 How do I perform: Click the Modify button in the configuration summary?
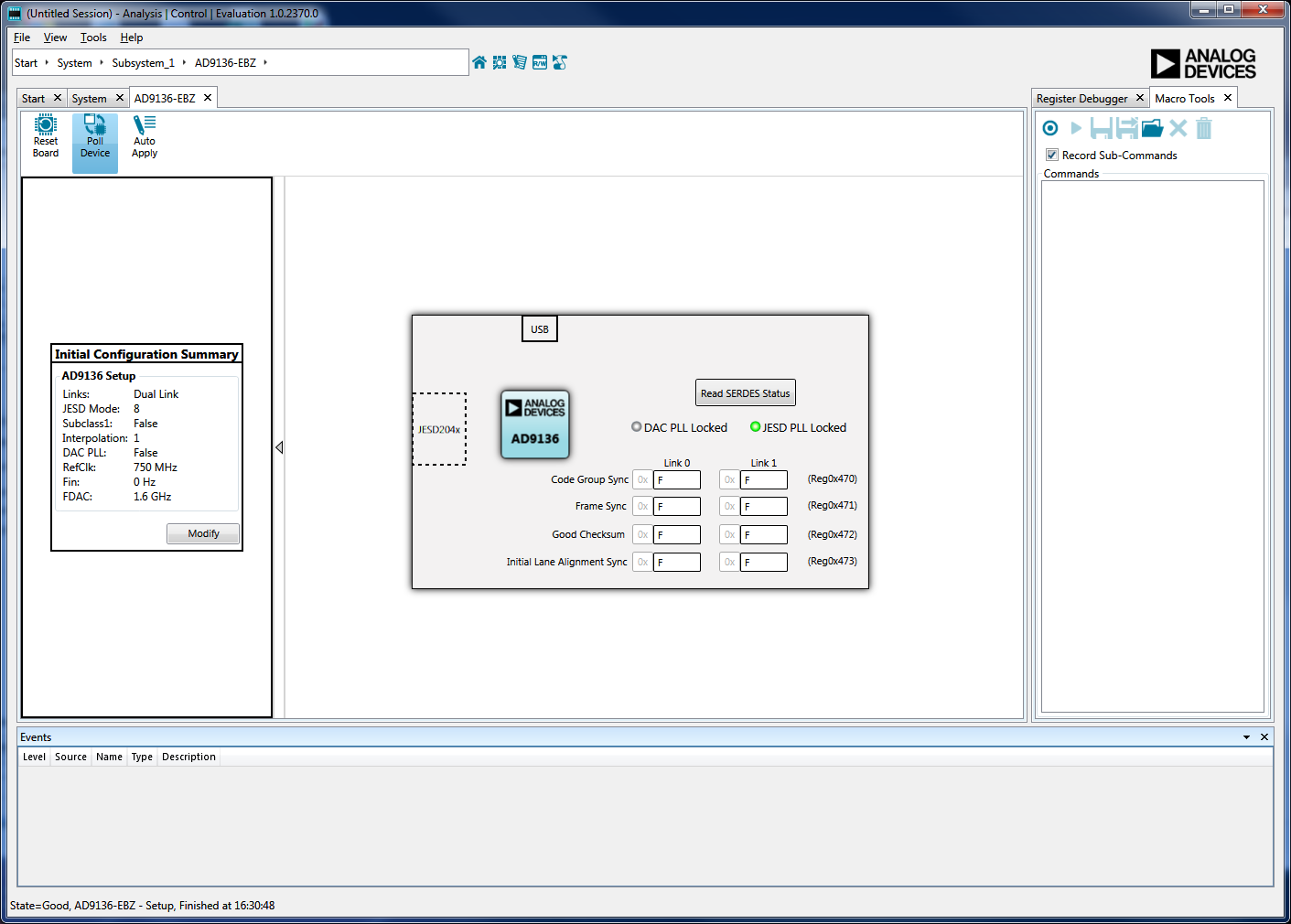(x=203, y=533)
